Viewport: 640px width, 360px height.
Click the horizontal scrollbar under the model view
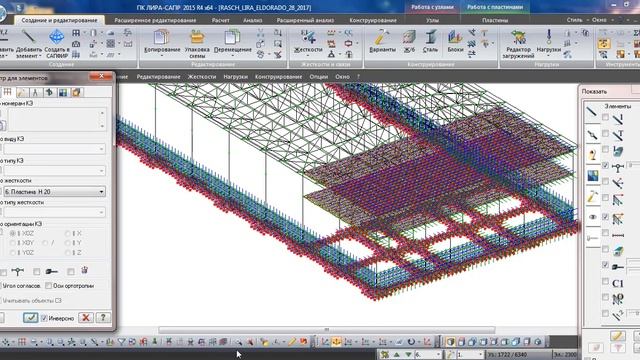327,329
